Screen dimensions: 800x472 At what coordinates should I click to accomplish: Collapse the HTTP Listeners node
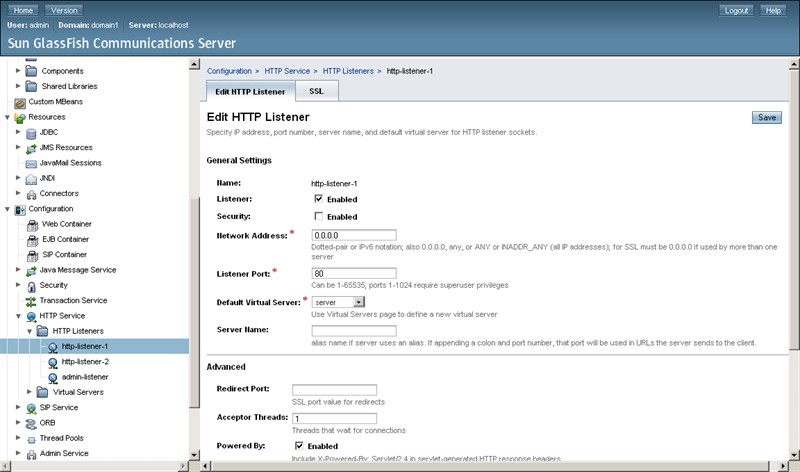pos(29,331)
